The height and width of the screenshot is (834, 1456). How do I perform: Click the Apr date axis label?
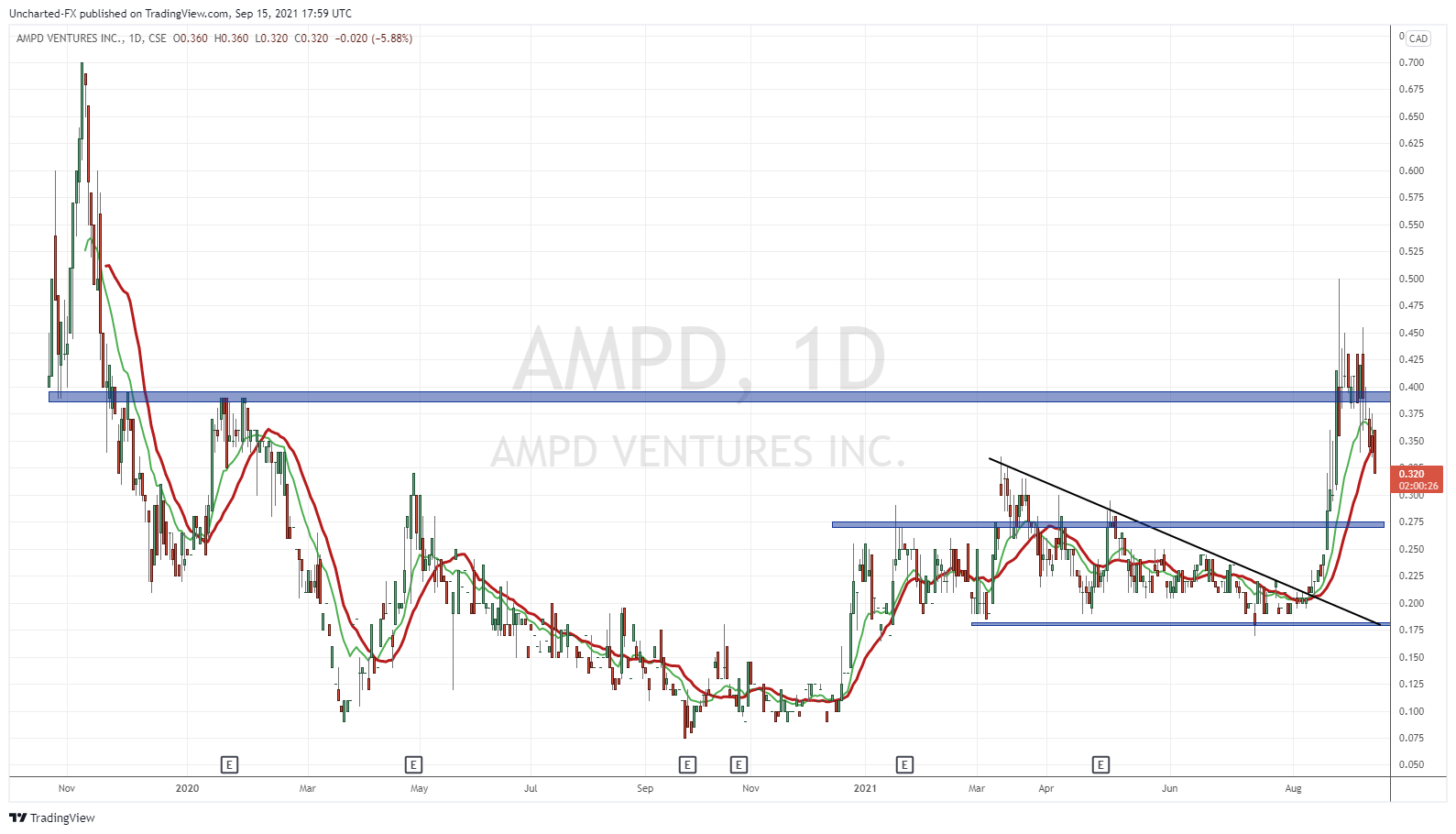point(1046,788)
